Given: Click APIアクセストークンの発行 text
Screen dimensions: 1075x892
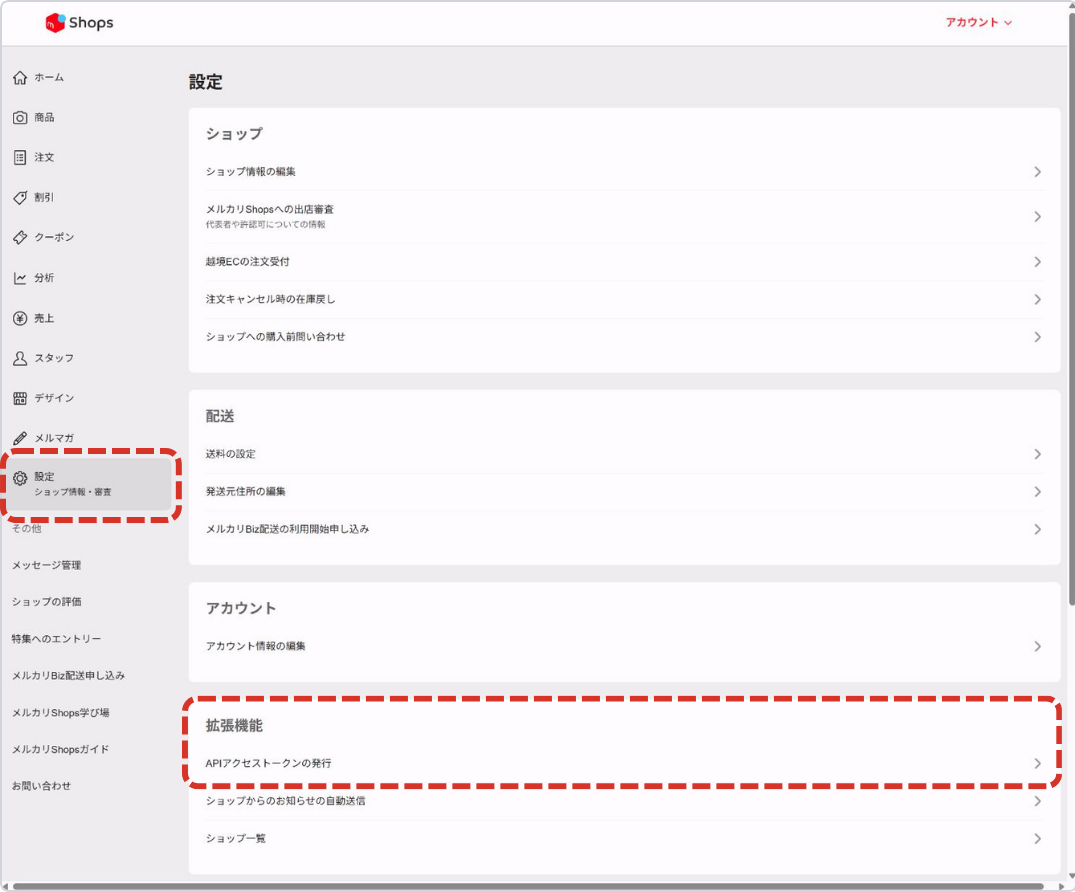Looking at the screenshot, I should [269, 764].
